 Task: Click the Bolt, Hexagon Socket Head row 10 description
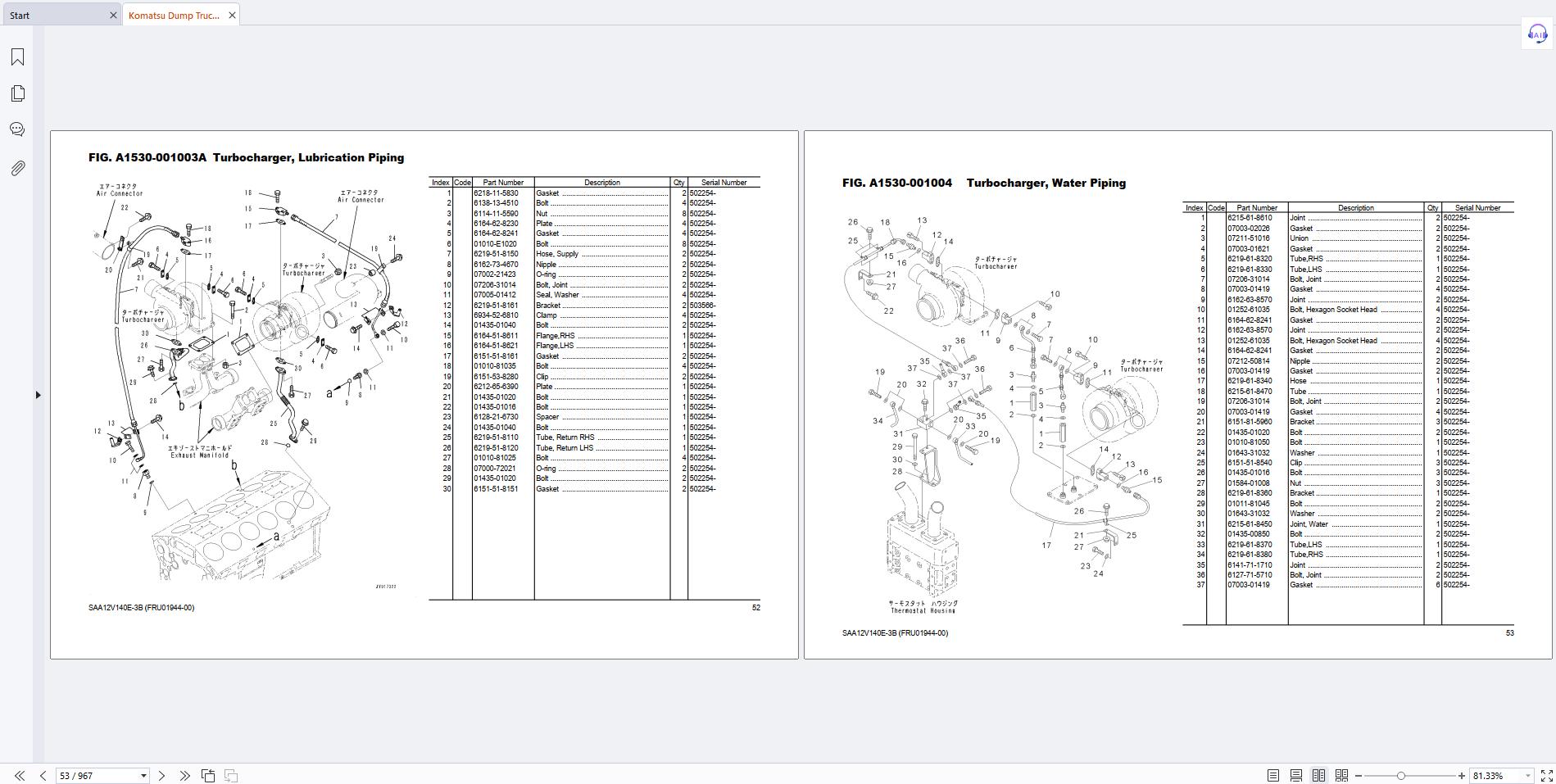pos(1333,310)
